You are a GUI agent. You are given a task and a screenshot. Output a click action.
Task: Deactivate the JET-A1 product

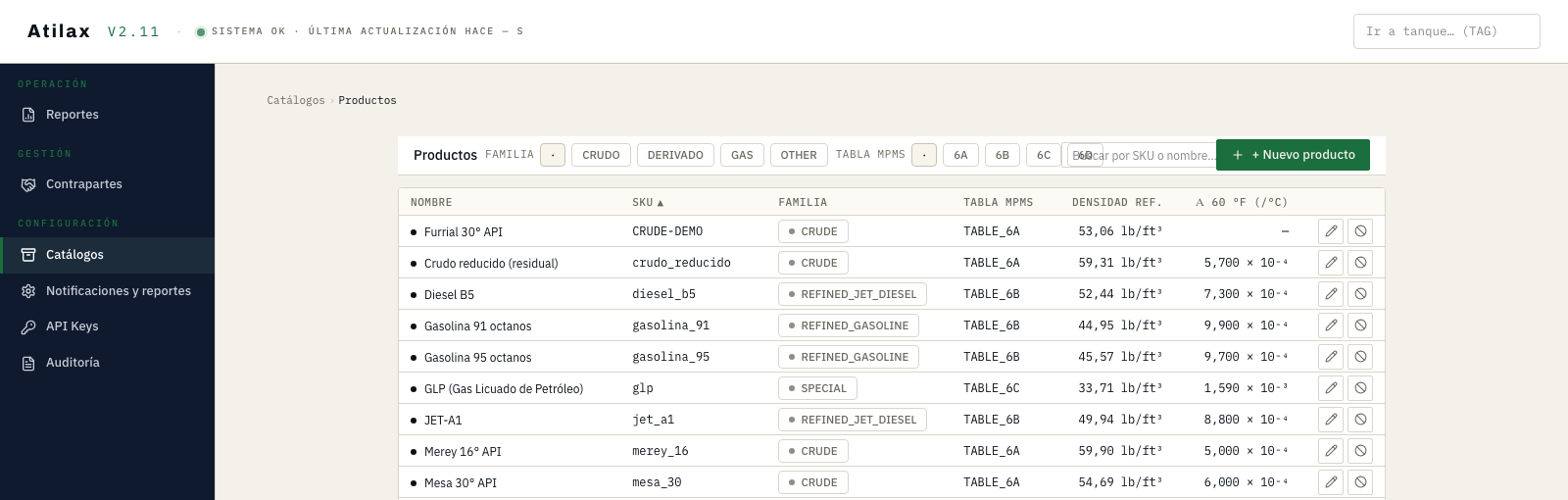1360,420
